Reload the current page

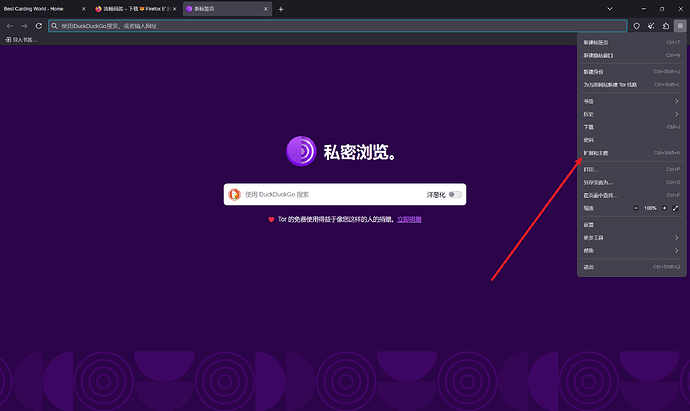pos(39,26)
